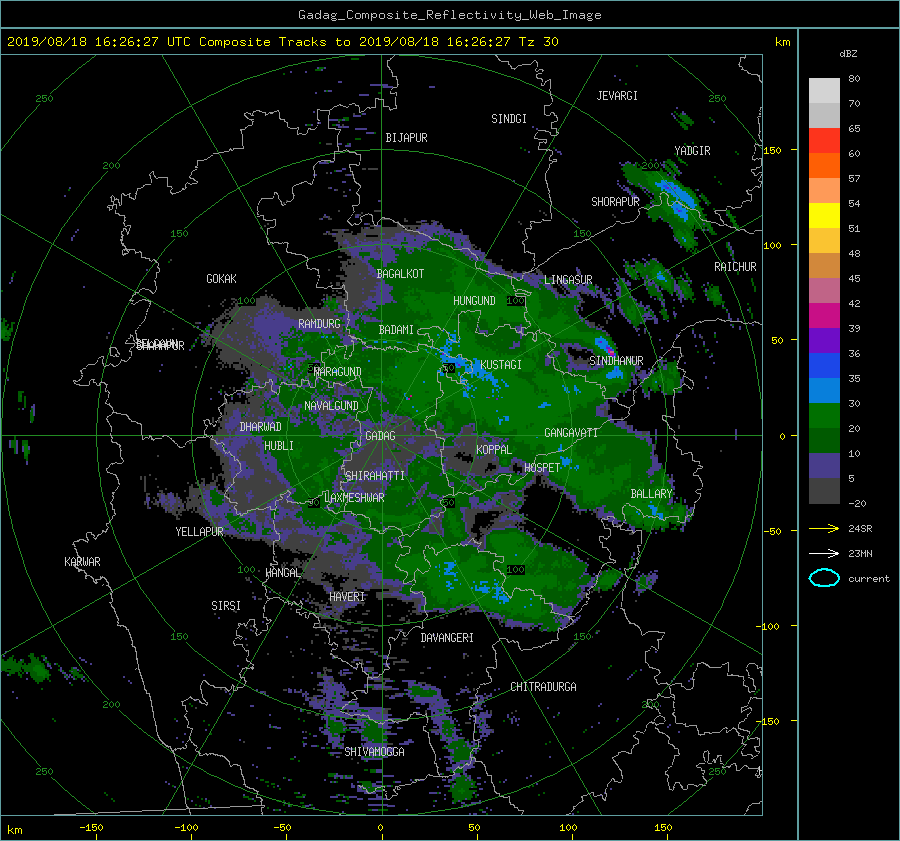The width and height of the screenshot is (900, 841).
Task: Pick the brown 45-48 dBZ swatch
Action: (824, 265)
